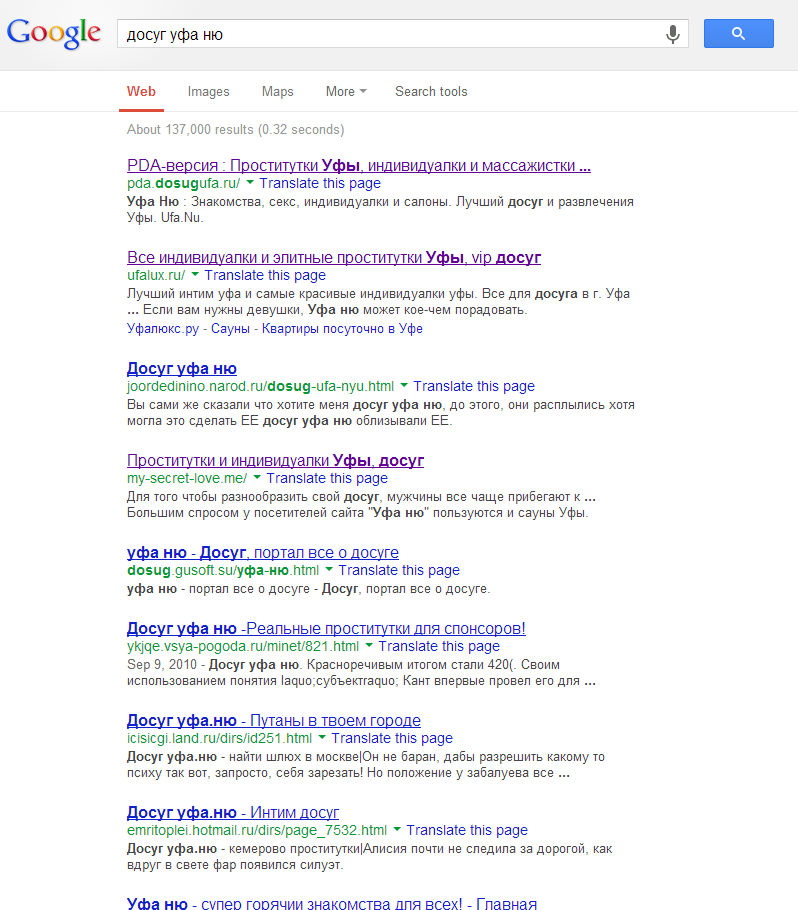The image size is (798, 910).
Task: Expand arrow next to joordedinino.narod.ru URL
Action: (404, 385)
